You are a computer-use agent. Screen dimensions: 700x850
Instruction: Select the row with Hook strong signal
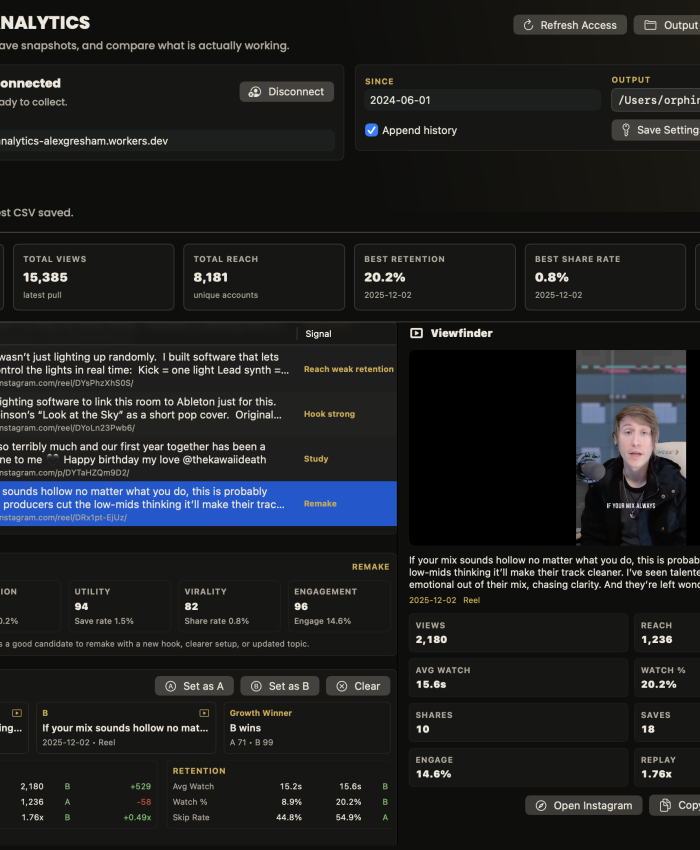[198, 414]
